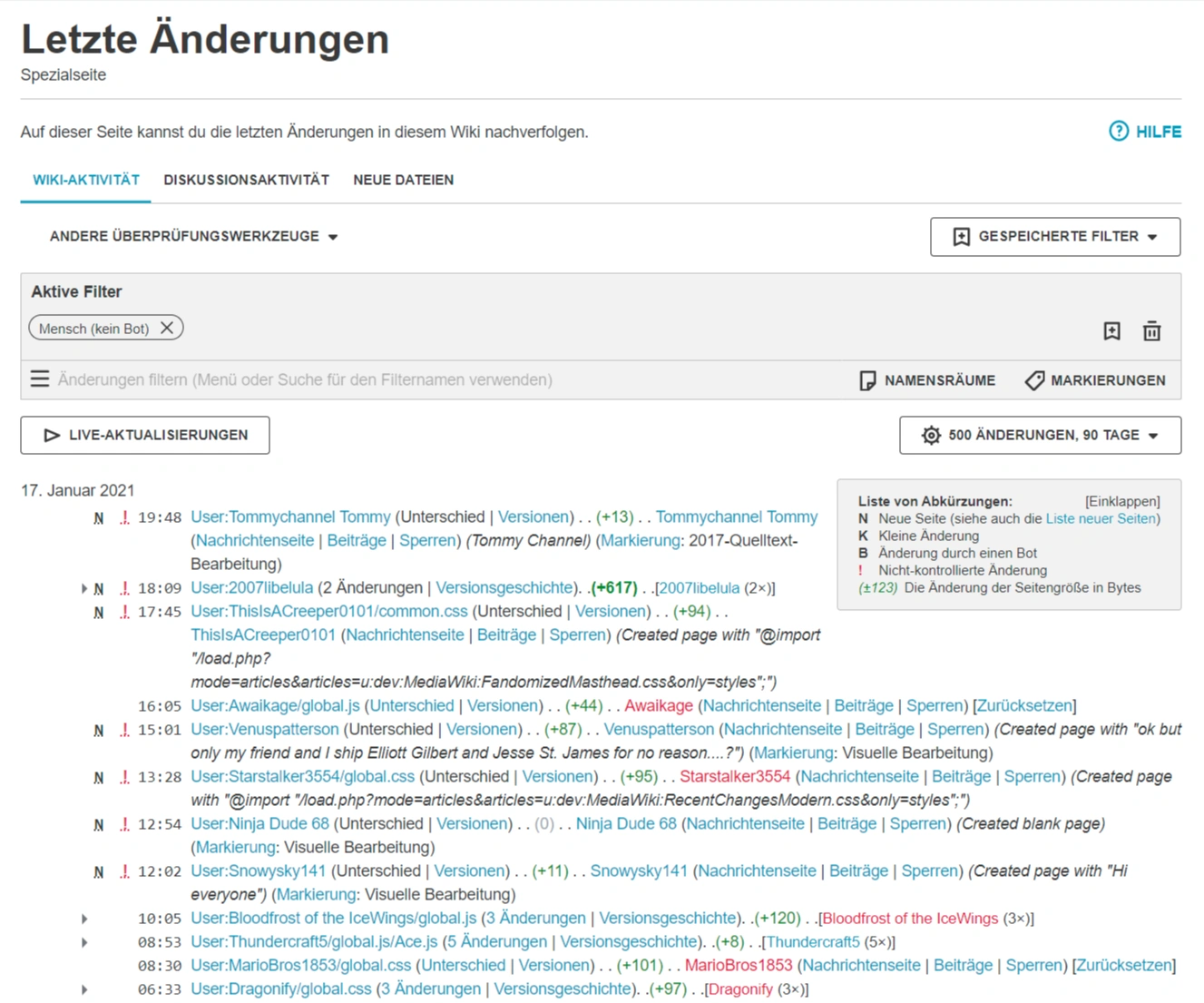Switch to WIKI-AKTIVITÄT tab

coord(86,180)
